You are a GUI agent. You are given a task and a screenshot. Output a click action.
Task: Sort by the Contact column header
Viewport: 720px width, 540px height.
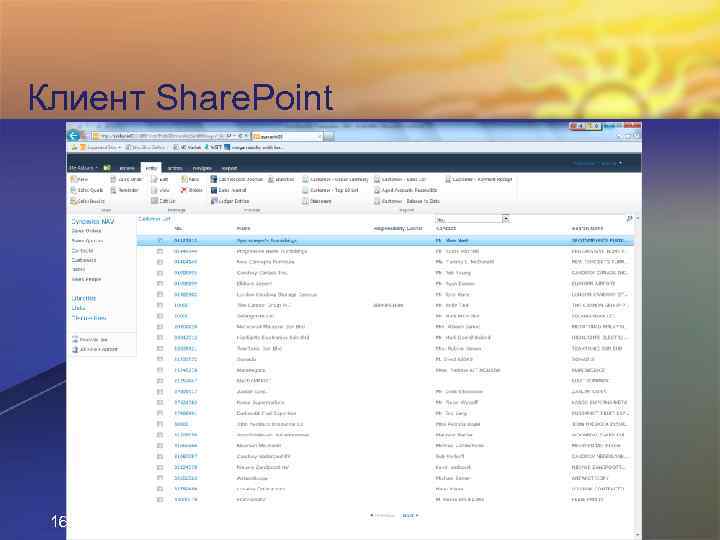point(445,229)
